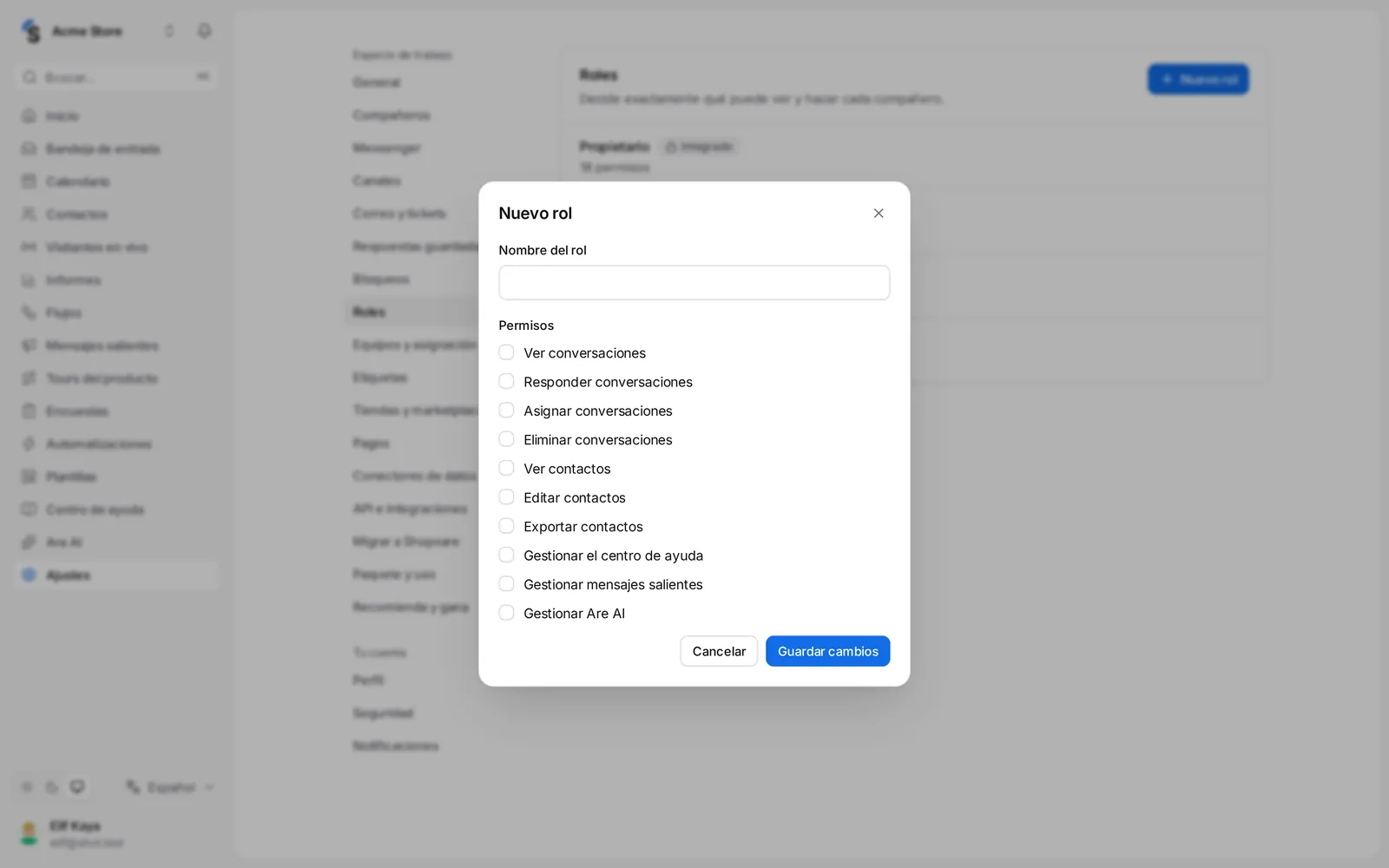
Task: Click the search magnifier icon
Action: [x=30, y=77]
